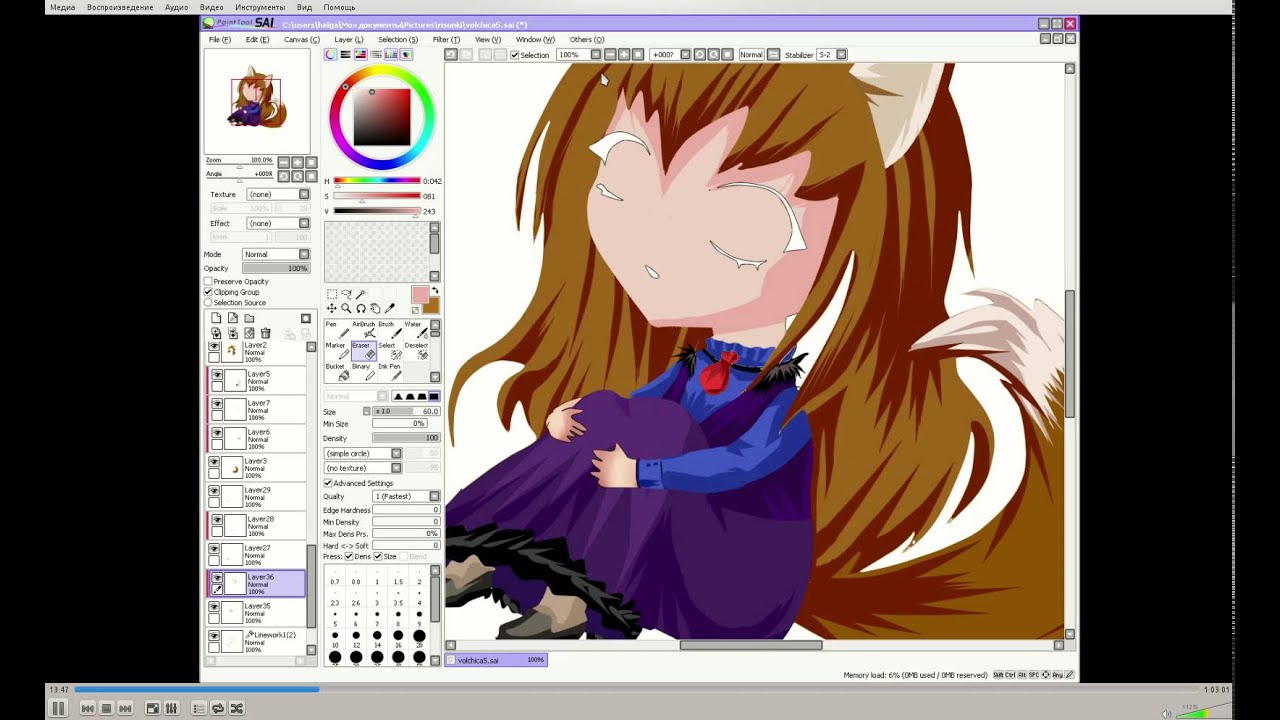This screenshot has width=1280, height=720.
Task: Choose the Select brush tool
Action: coord(388,351)
